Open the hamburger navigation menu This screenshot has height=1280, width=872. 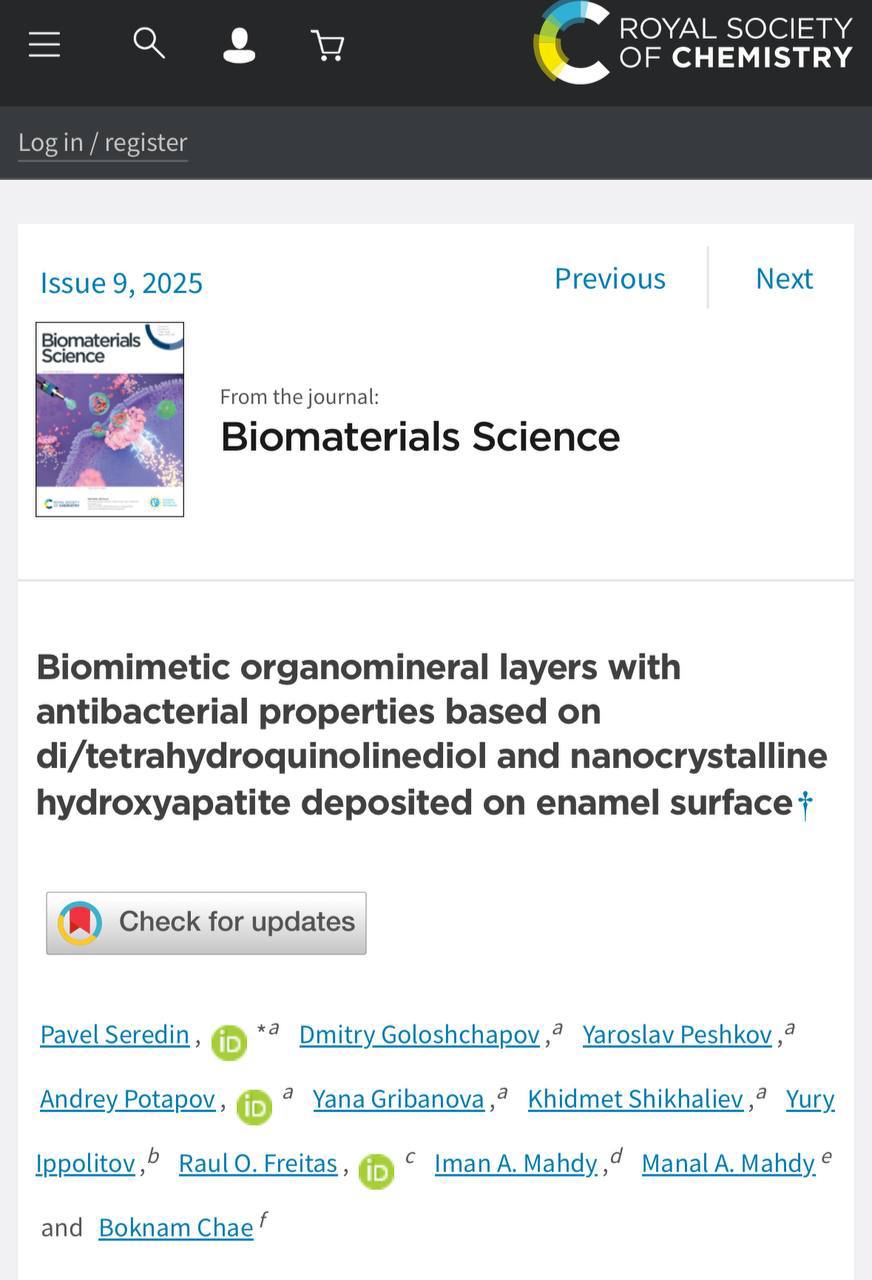44,44
